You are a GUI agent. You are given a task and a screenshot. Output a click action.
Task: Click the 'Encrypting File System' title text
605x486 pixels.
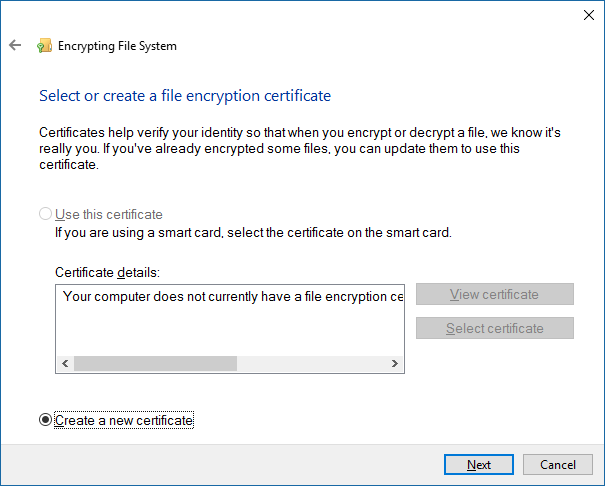click(118, 46)
